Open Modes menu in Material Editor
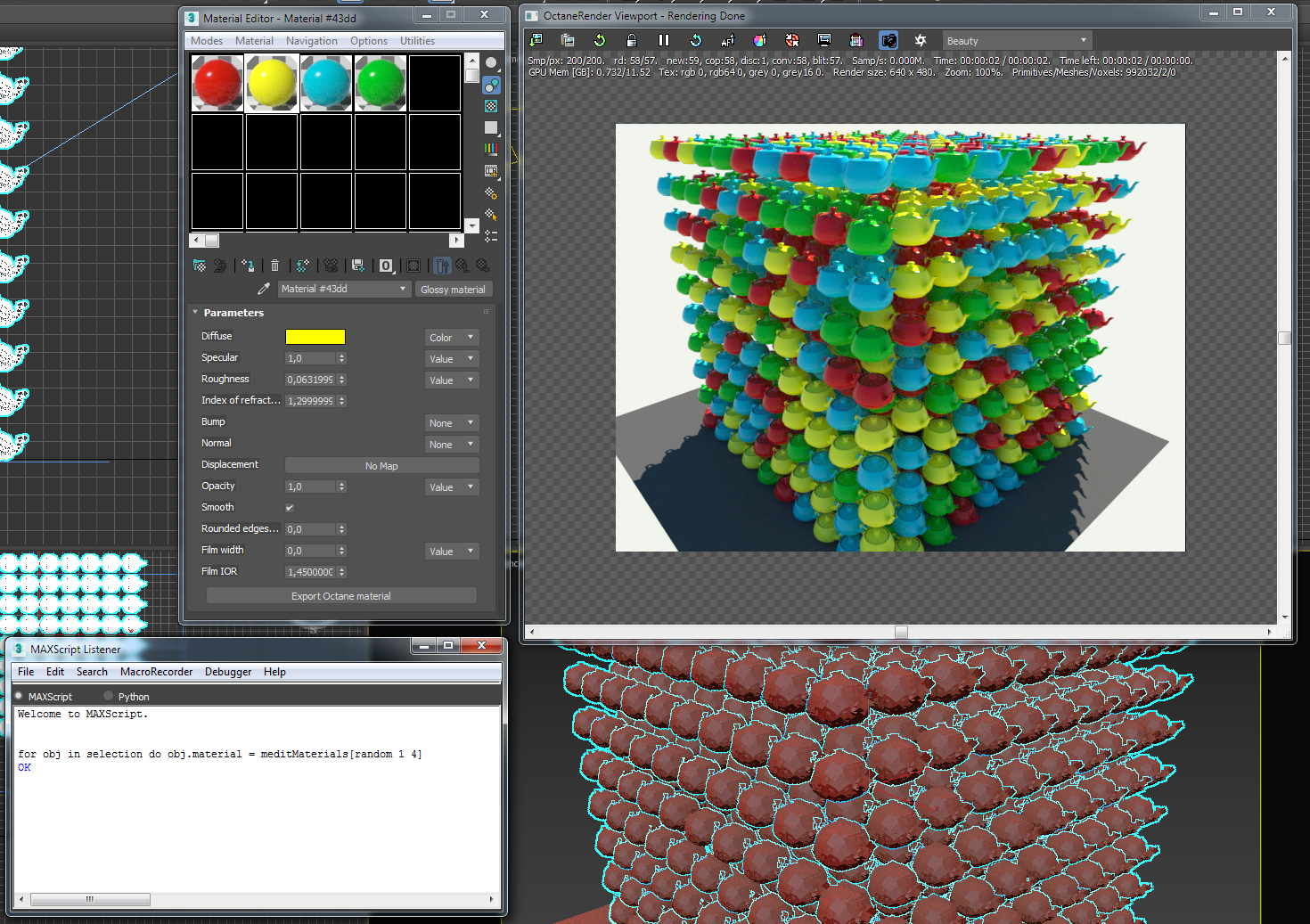 click(x=207, y=41)
